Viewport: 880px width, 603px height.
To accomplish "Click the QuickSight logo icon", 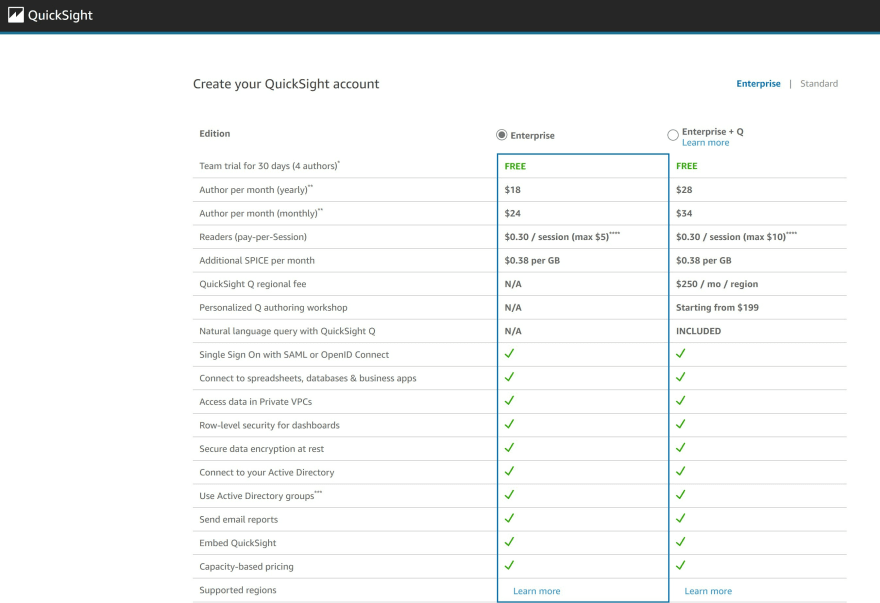I will coord(16,15).
